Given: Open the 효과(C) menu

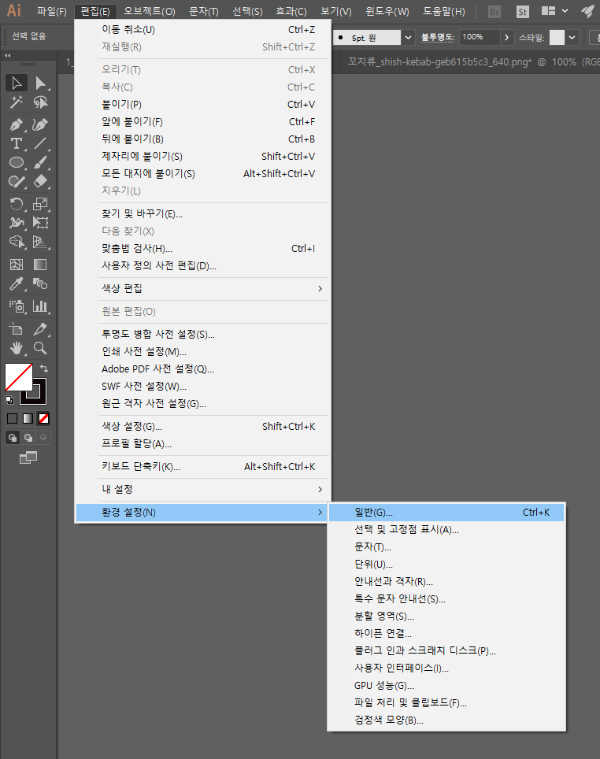Looking at the screenshot, I should [x=291, y=12].
